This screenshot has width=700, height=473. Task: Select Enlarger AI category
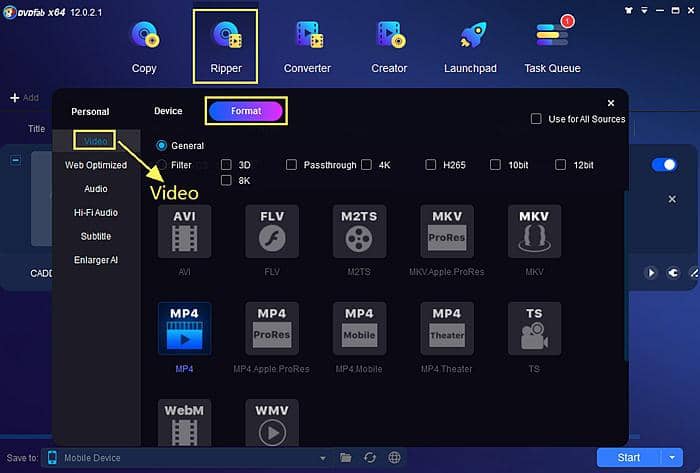(x=96, y=260)
